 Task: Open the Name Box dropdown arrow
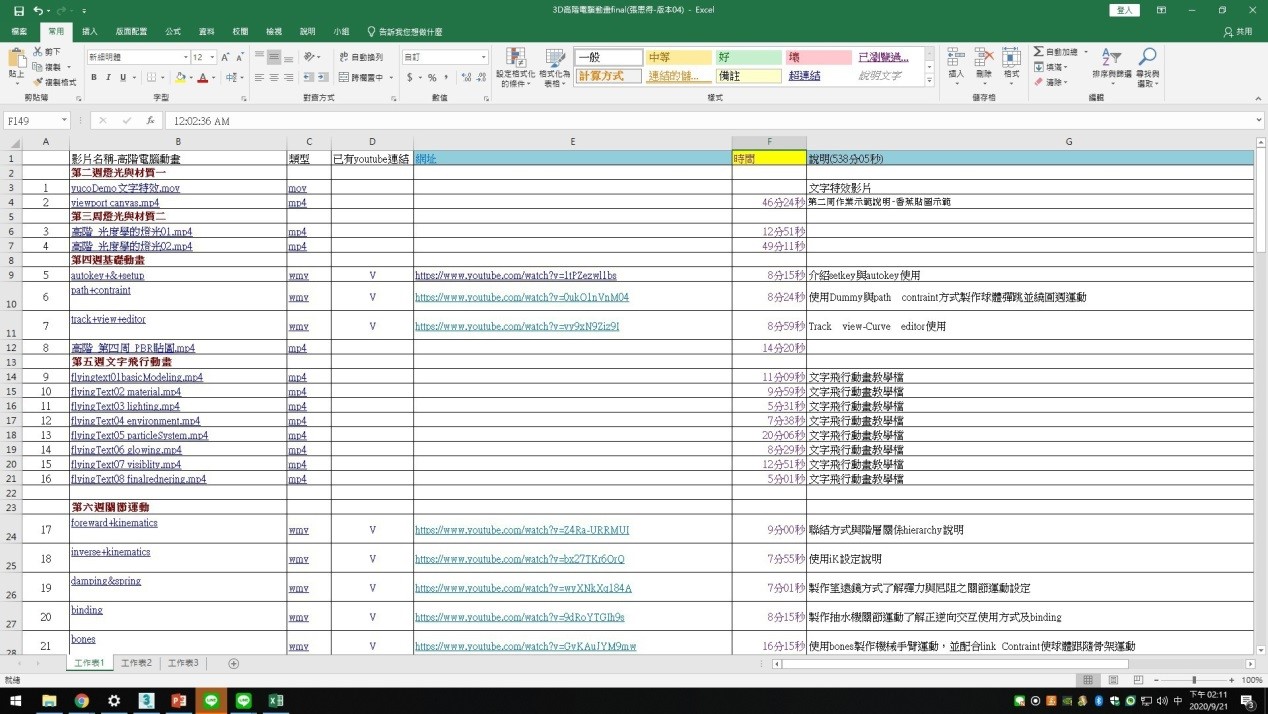pyautogui.click(x=64, y=121)
